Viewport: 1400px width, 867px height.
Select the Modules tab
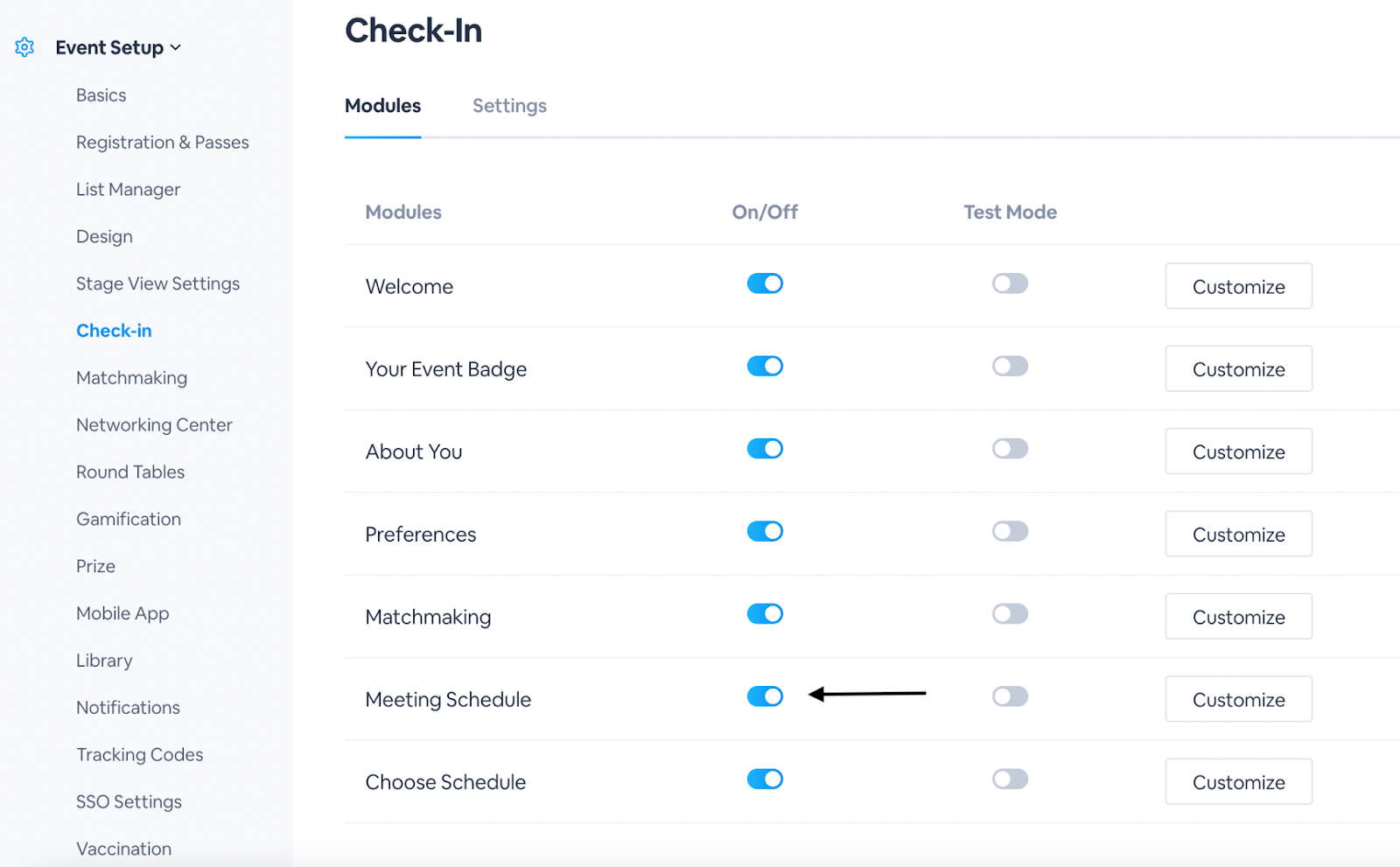382,106
